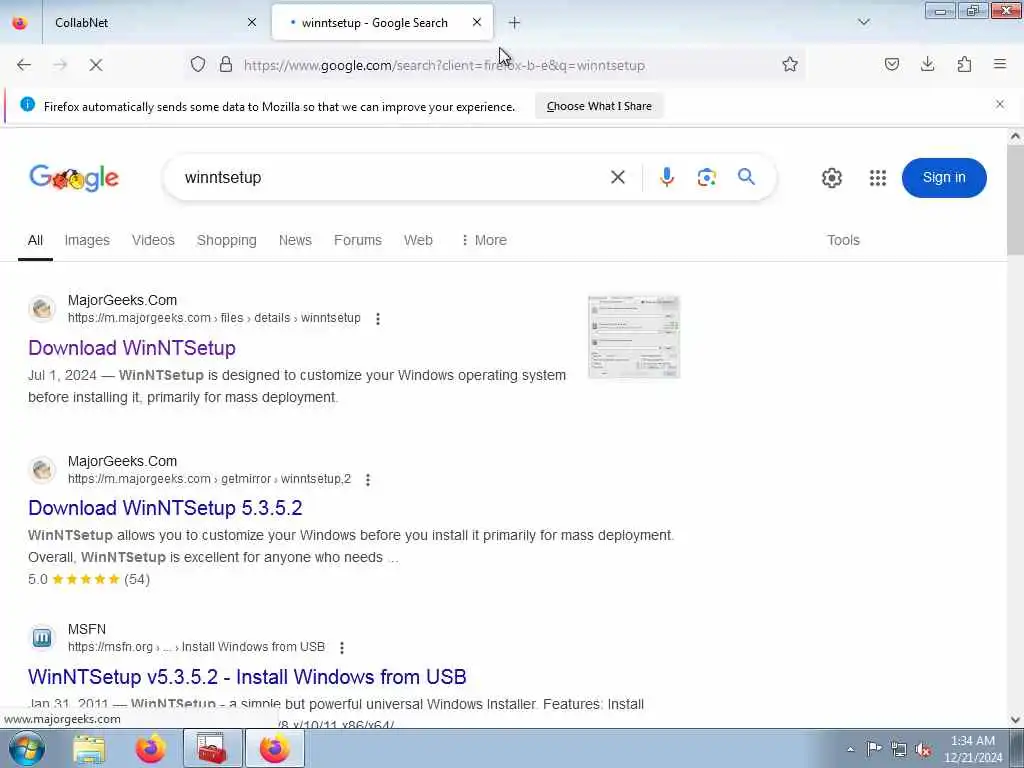Click the vertical page scrollbar thumb

pyautogui.click(x=1015, y=200)
